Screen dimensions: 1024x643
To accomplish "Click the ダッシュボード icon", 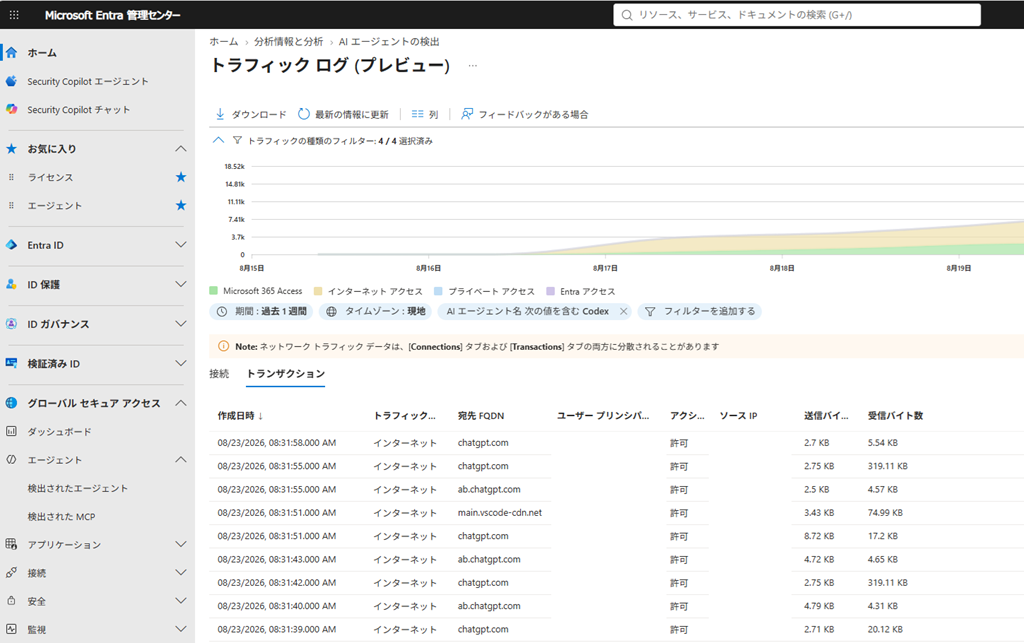I will click(x=11, y=431).
